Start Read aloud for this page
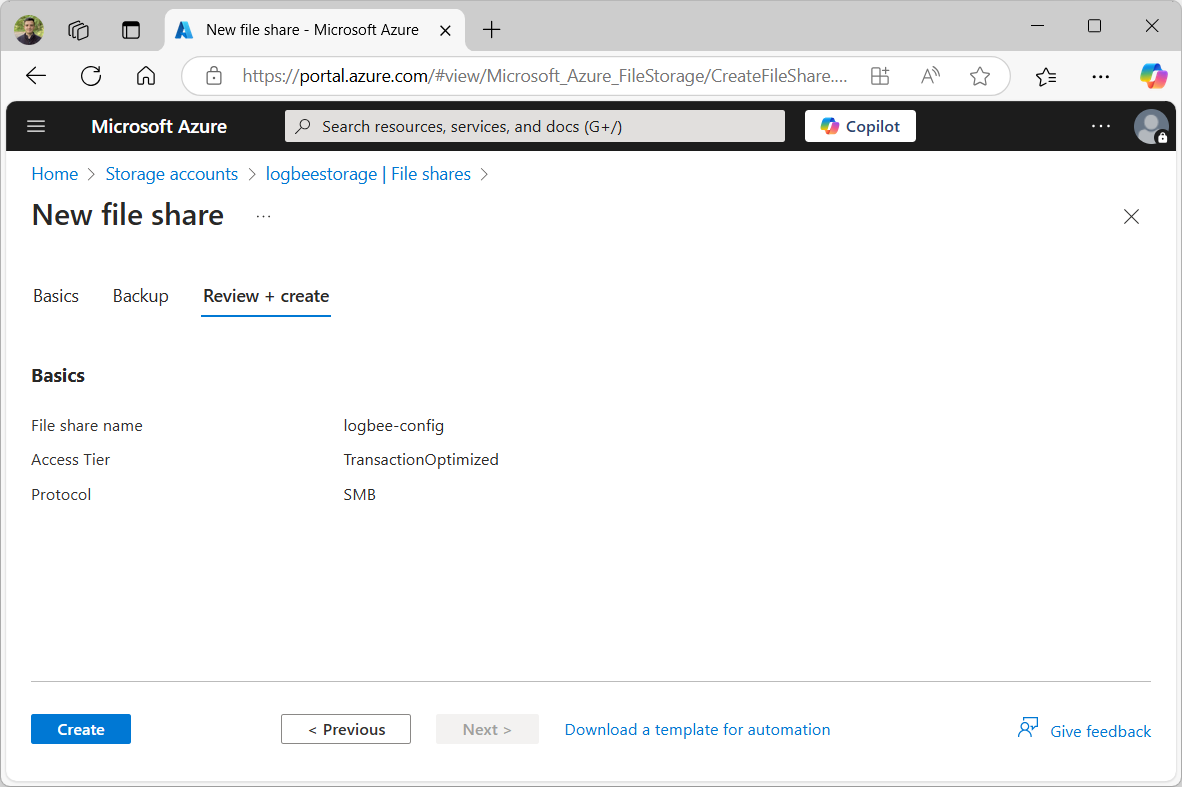Image resolution: width=1182 pixels, height=787 pixels. (929, 75)
